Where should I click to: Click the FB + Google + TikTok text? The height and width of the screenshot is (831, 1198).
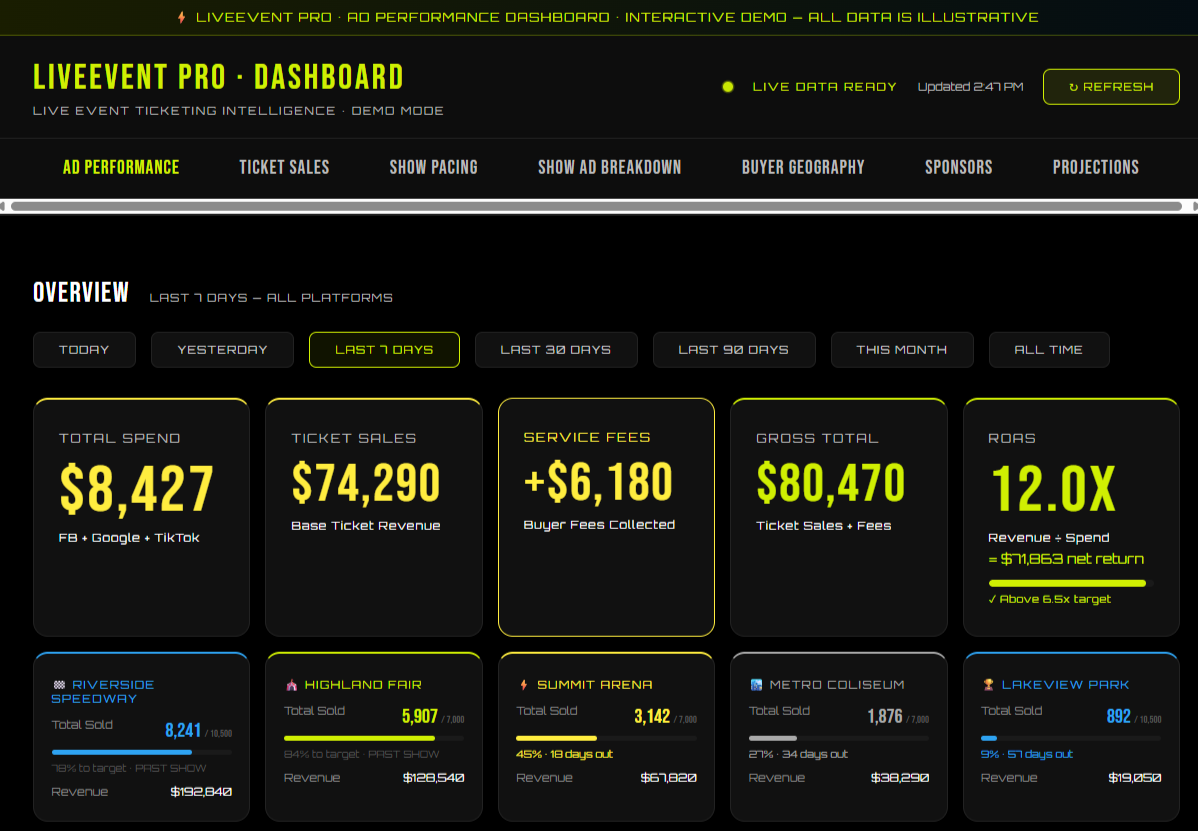tap(129, 538)
